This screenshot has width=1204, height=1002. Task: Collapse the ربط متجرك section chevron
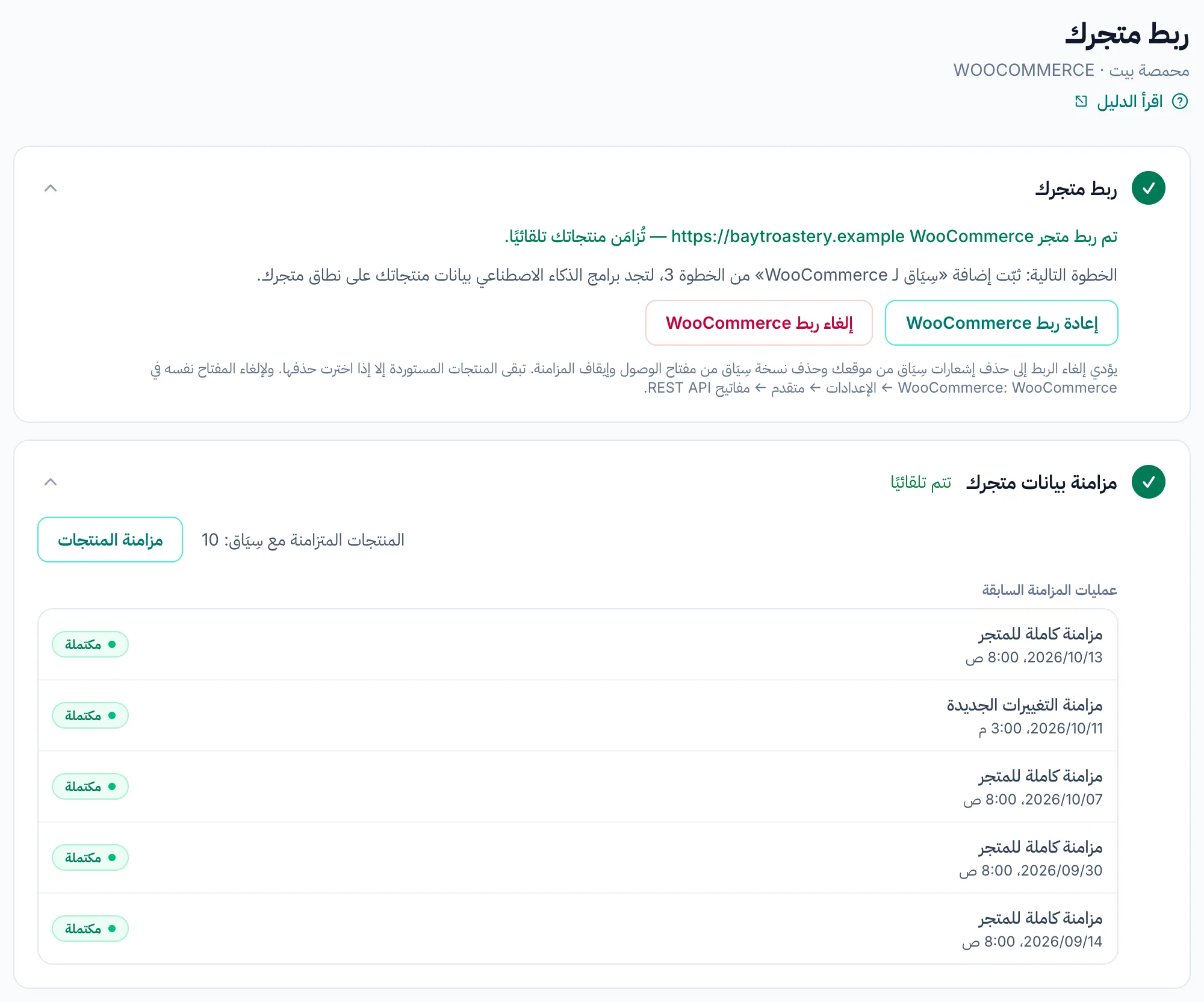51,188
